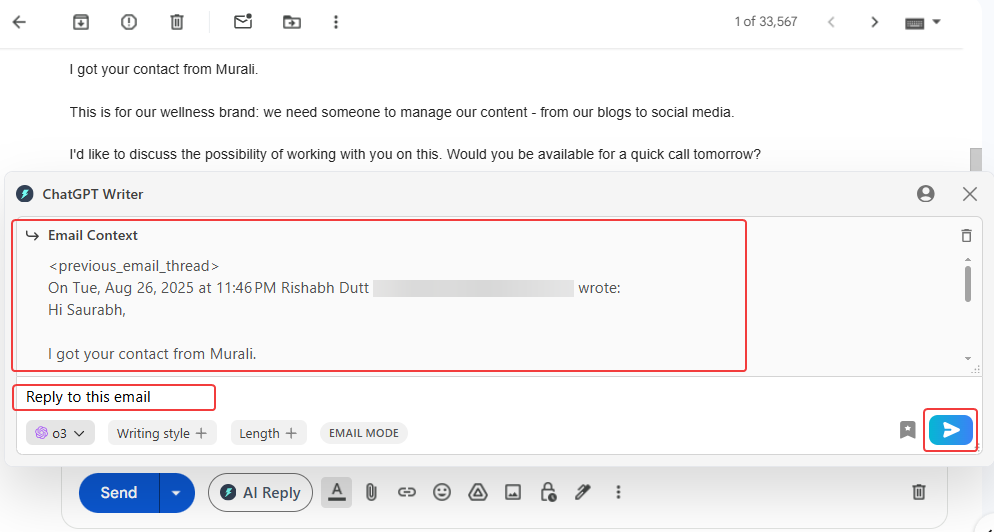Open the Send options dropdown arrow
This screenshot has width=994, height=532.
tap(177, 493)
